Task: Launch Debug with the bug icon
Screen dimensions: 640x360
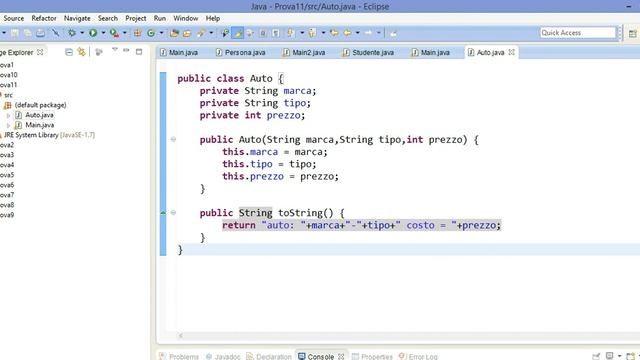Action: click(x=72, y=33)
